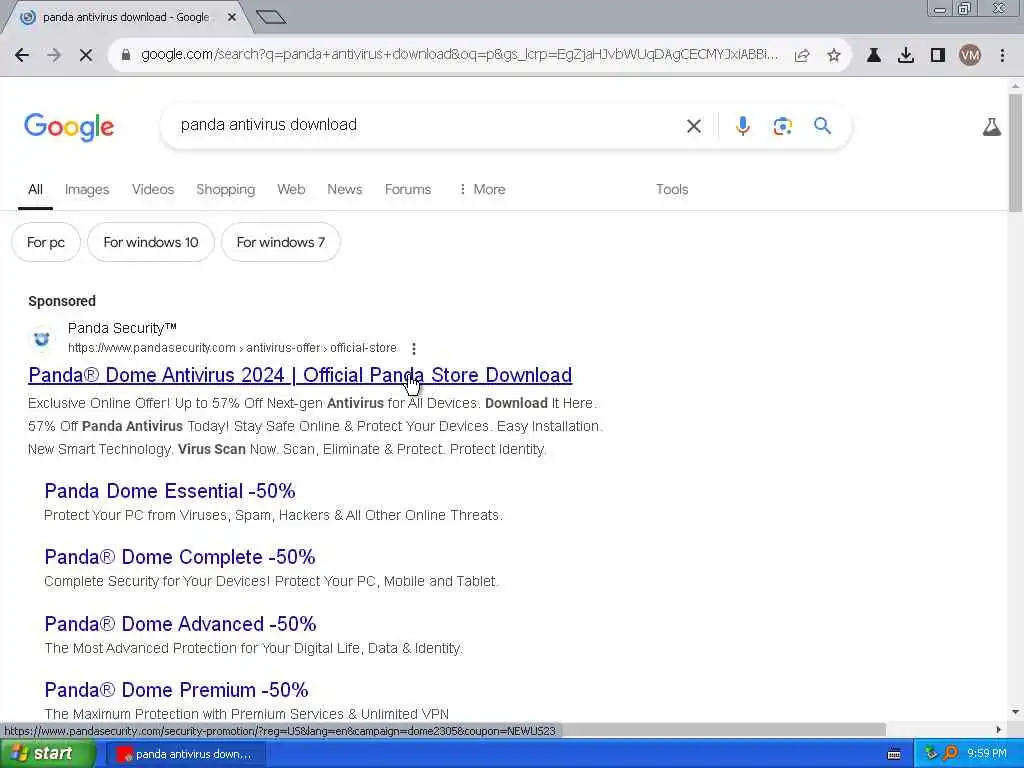1024x768 pixels.
Task: Open a new browser tab
Action: click(271, 17)
